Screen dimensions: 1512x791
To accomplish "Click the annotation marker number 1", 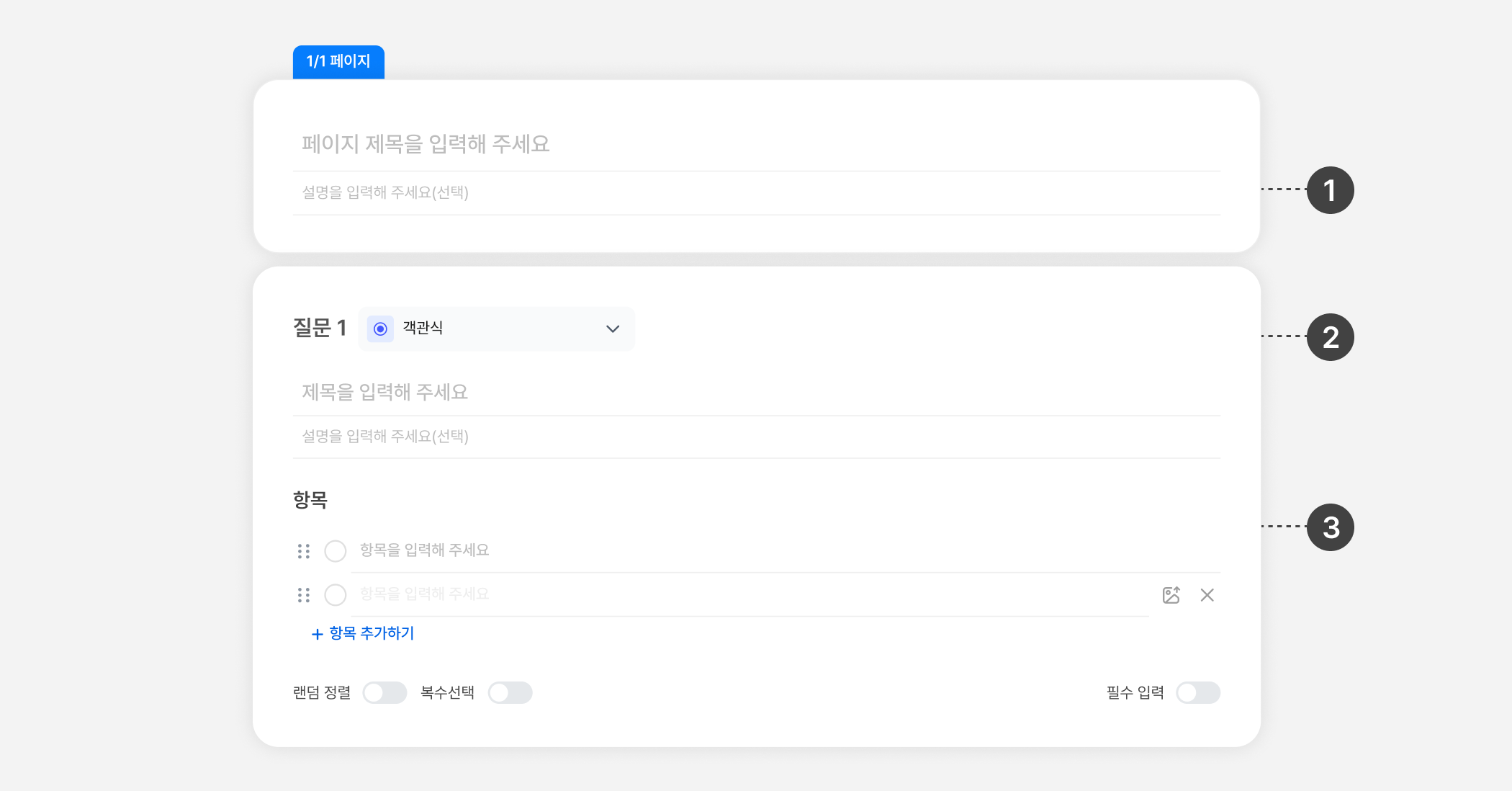I will coord(1330,190).
